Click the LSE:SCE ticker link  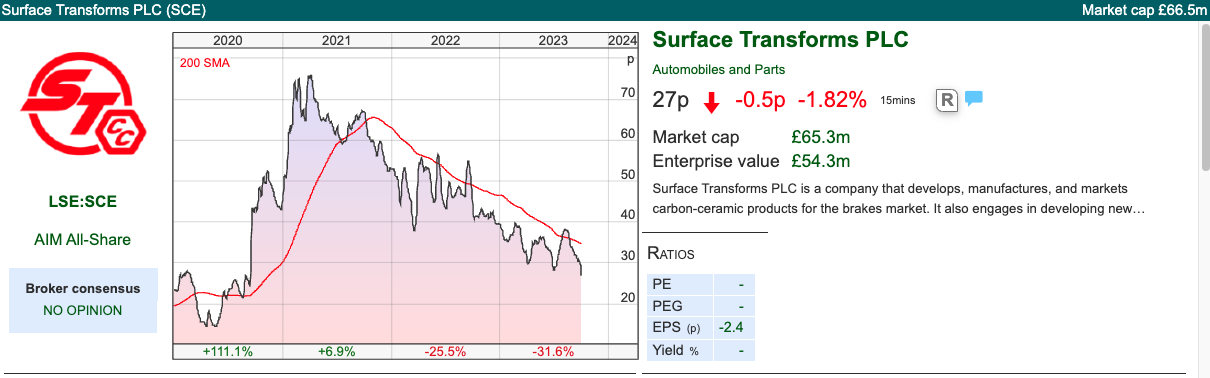(x=83, y=202)
